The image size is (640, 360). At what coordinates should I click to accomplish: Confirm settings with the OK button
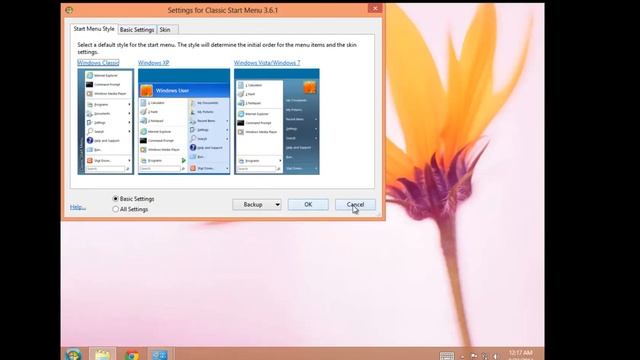pos(308,204)
